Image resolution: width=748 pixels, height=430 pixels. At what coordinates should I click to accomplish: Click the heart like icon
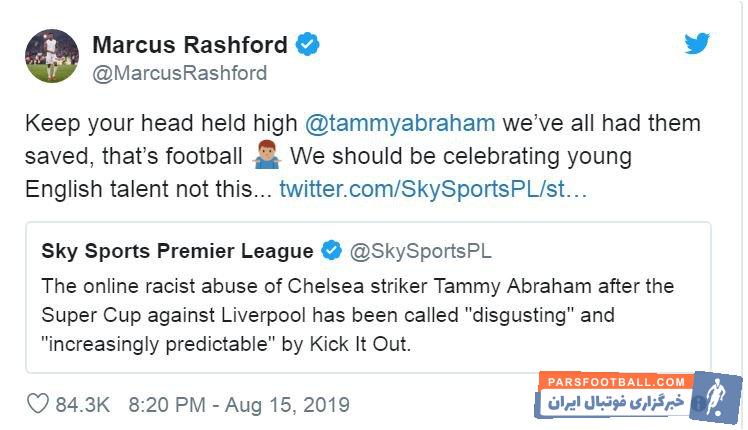(x=37, y=404)
